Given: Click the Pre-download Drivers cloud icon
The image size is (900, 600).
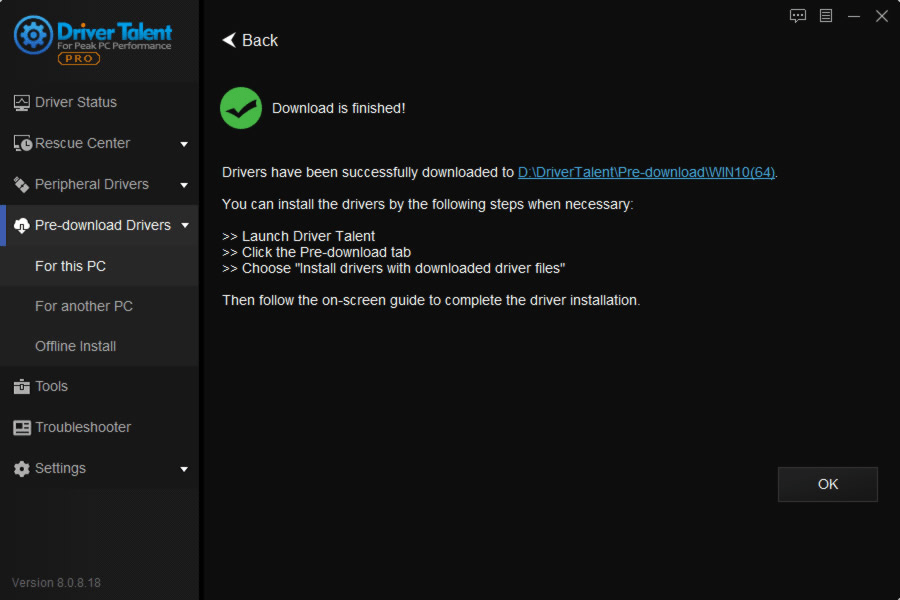Looking at the screenshot, I should click(x=22, y=226).
